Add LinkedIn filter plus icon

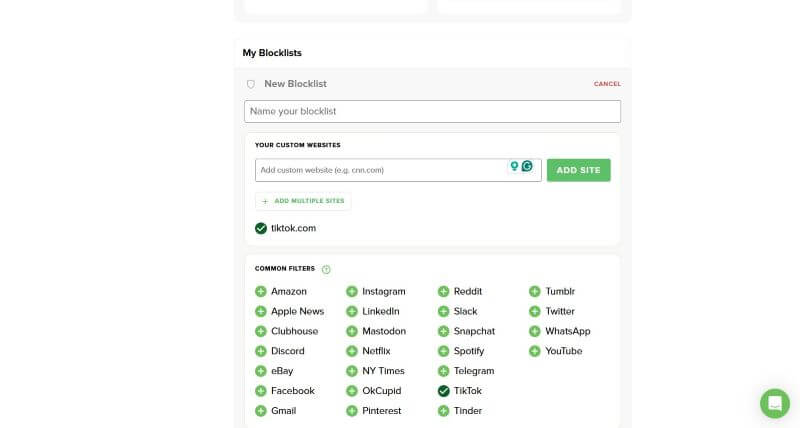click(352, 311)
